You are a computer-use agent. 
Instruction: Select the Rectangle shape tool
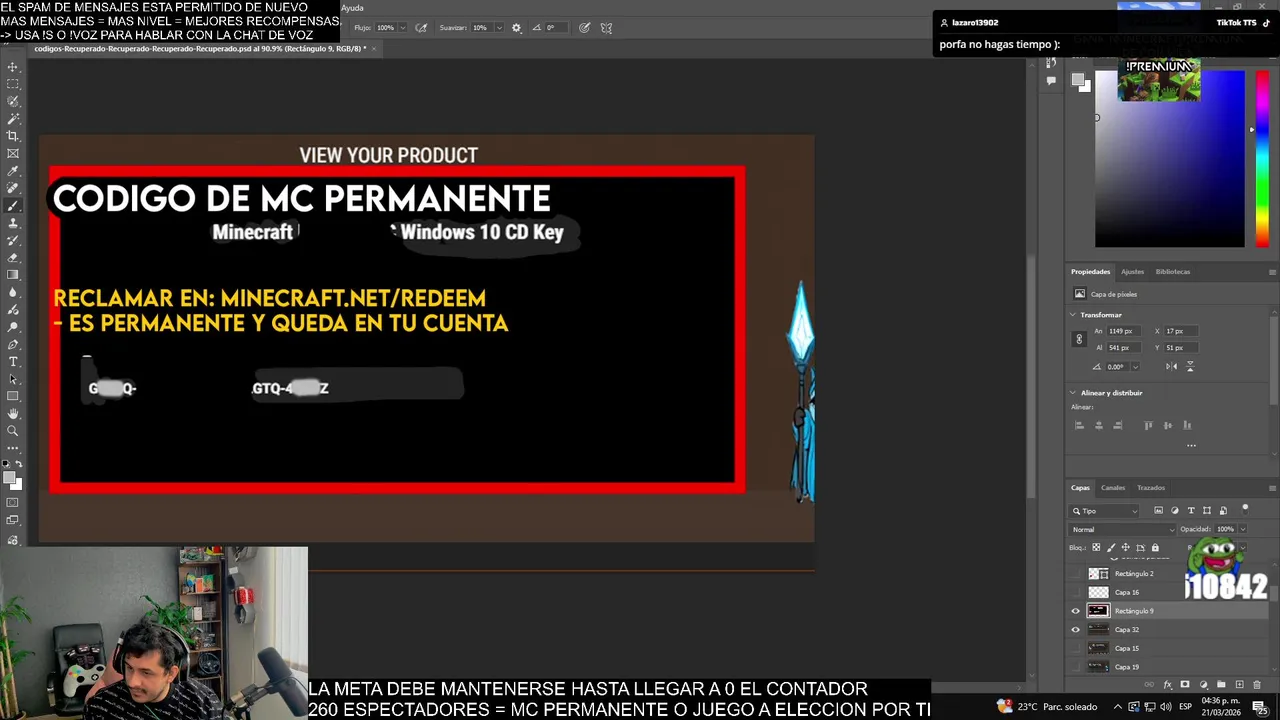(x=13, y=396)
